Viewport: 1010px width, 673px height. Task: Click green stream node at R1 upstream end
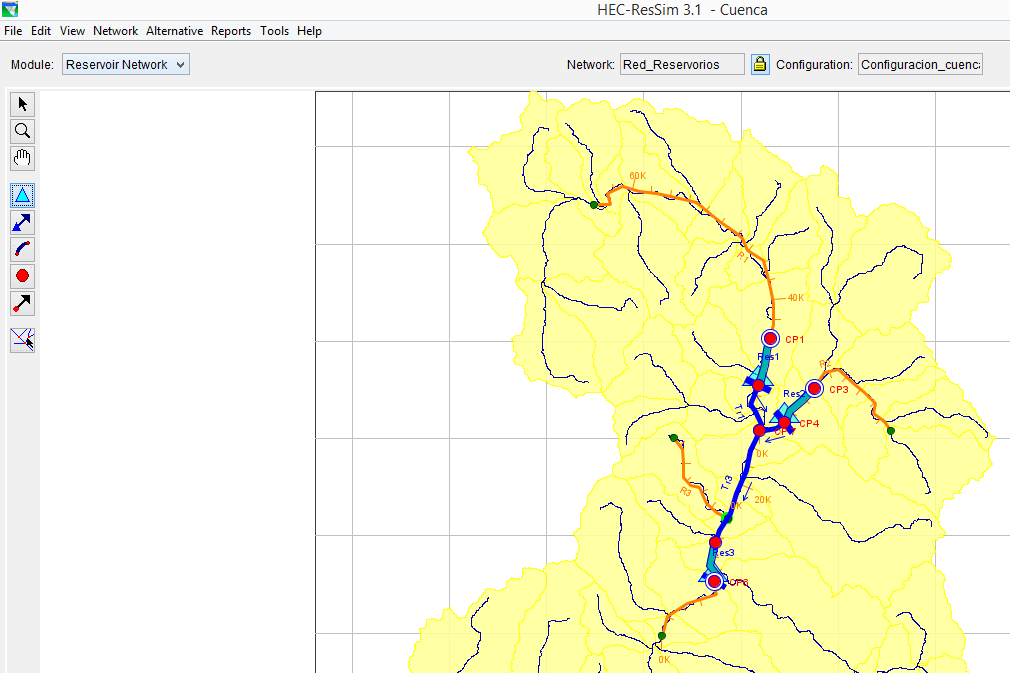[594, 205]
